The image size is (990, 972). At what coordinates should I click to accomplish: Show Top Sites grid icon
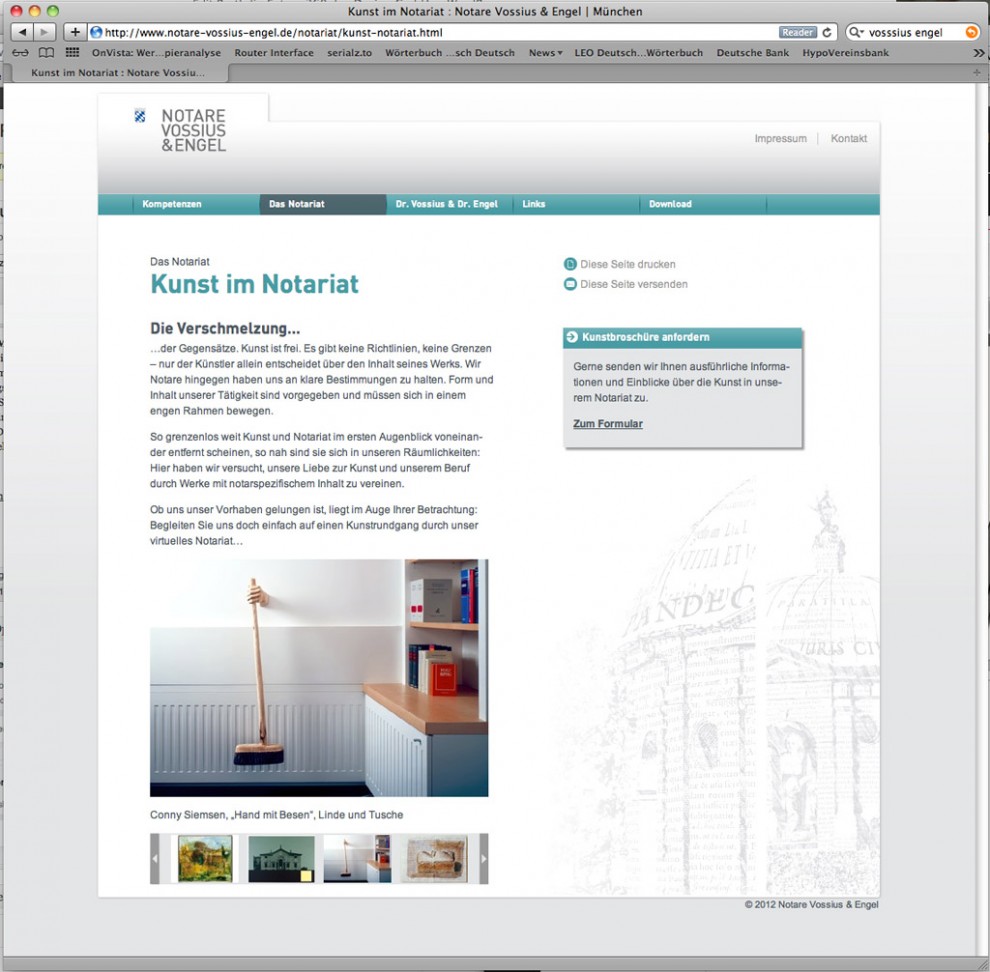coord(72,53)
